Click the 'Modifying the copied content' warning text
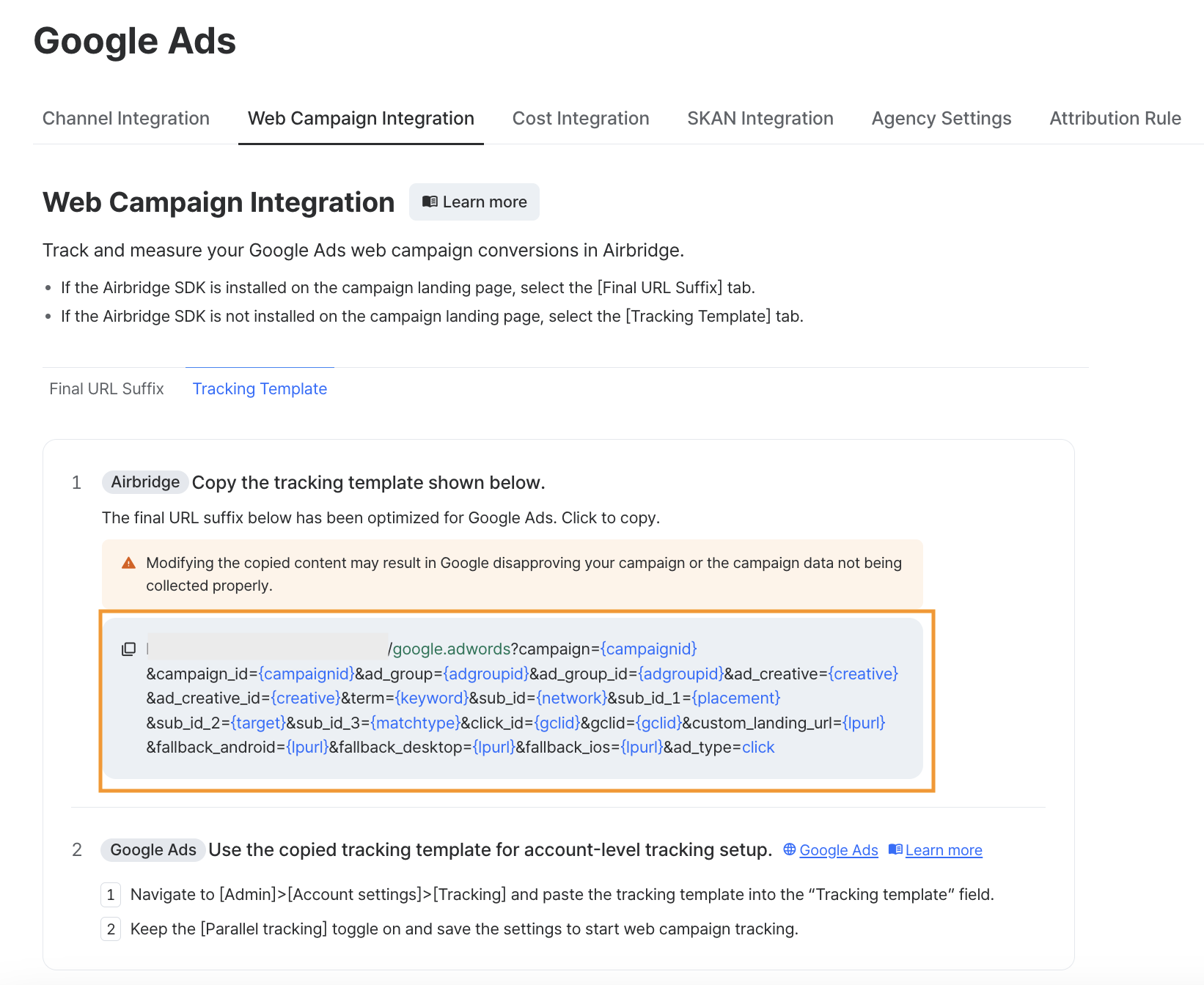The width and height of the screenshot is (1204, 985). [x=524, y=574]
